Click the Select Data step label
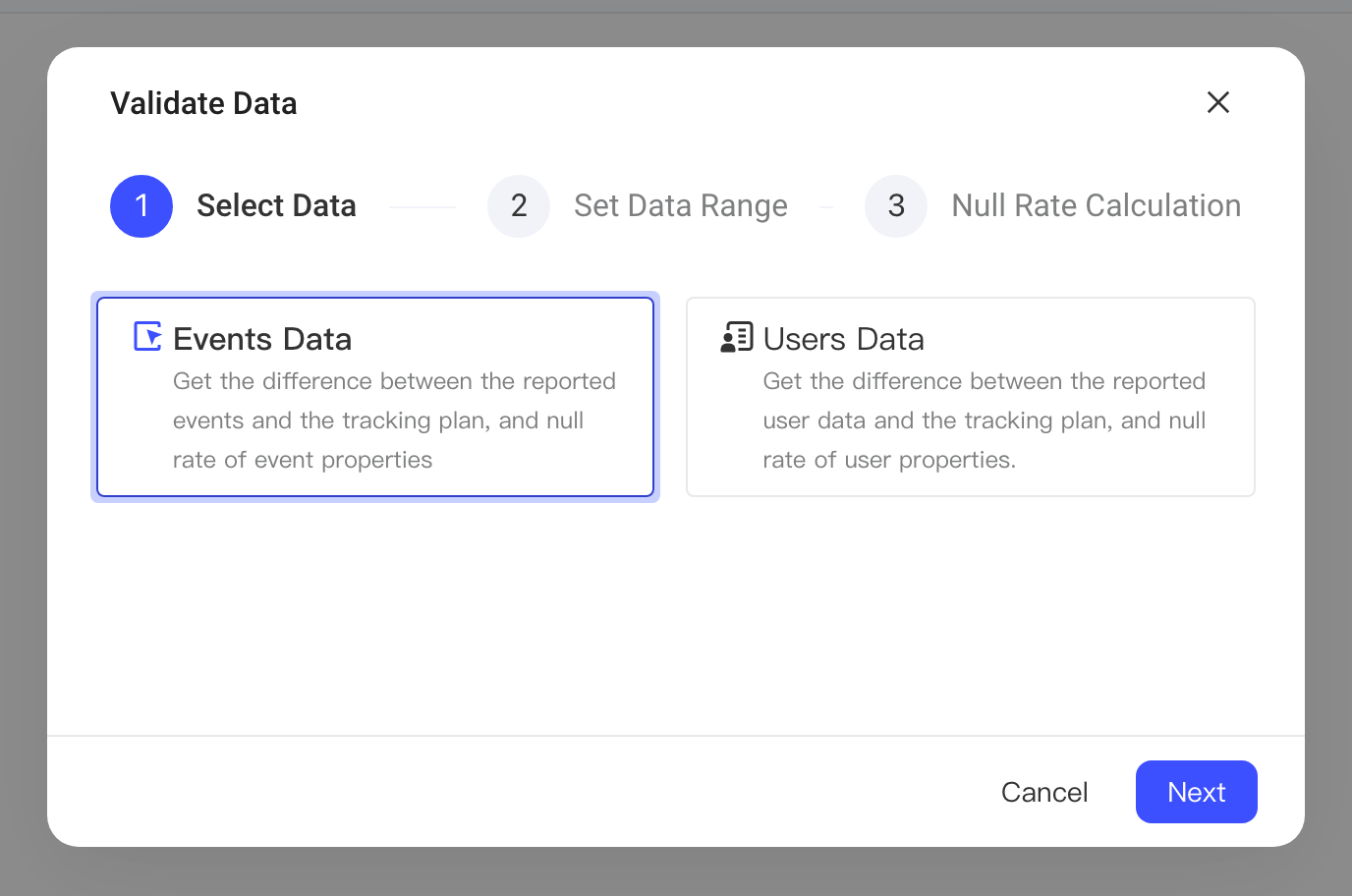The width and height of the screenshot is (1352, 896). [276, 205]
